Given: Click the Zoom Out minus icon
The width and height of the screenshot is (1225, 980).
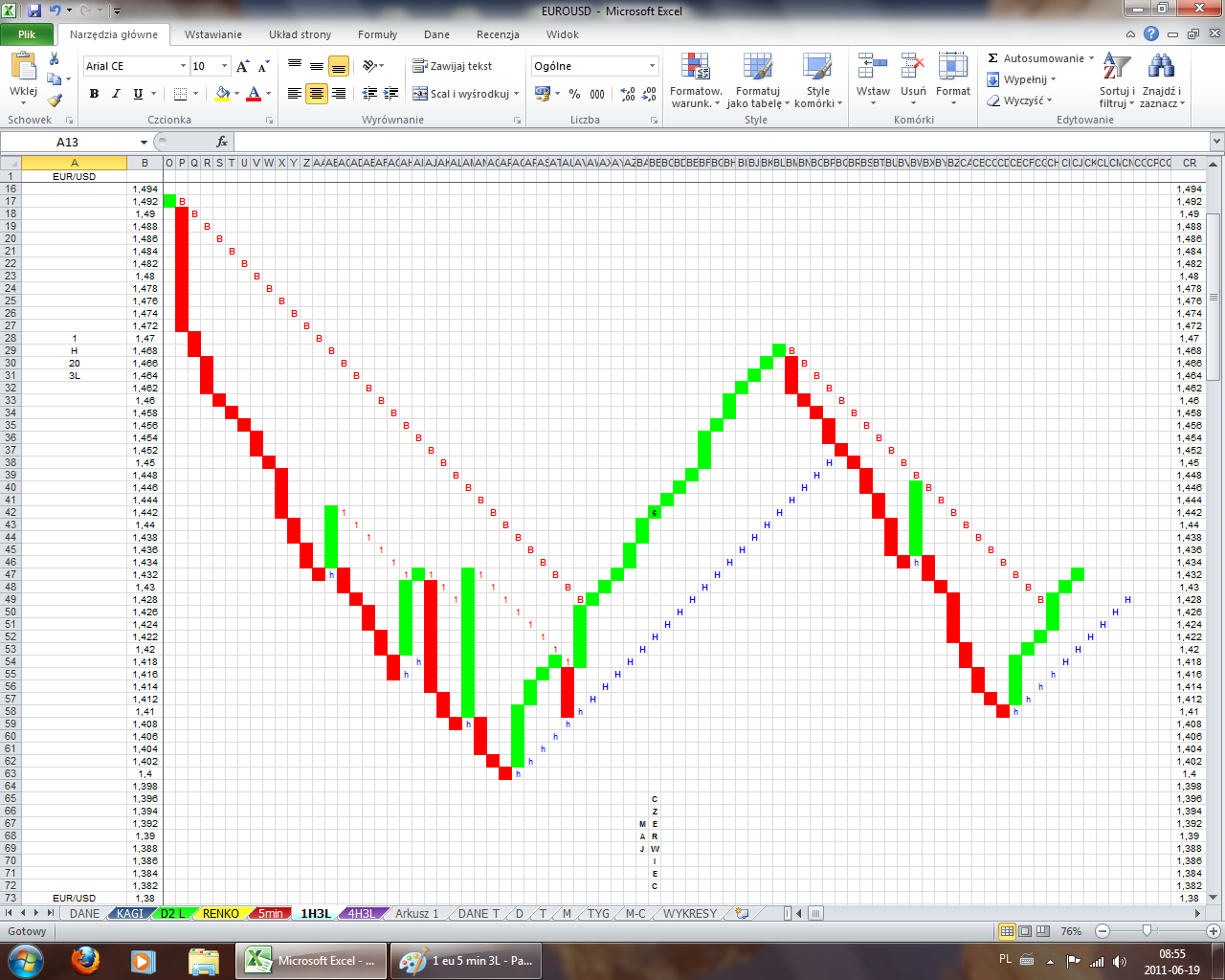Looking at the screenshot, I should [1102, 931].
